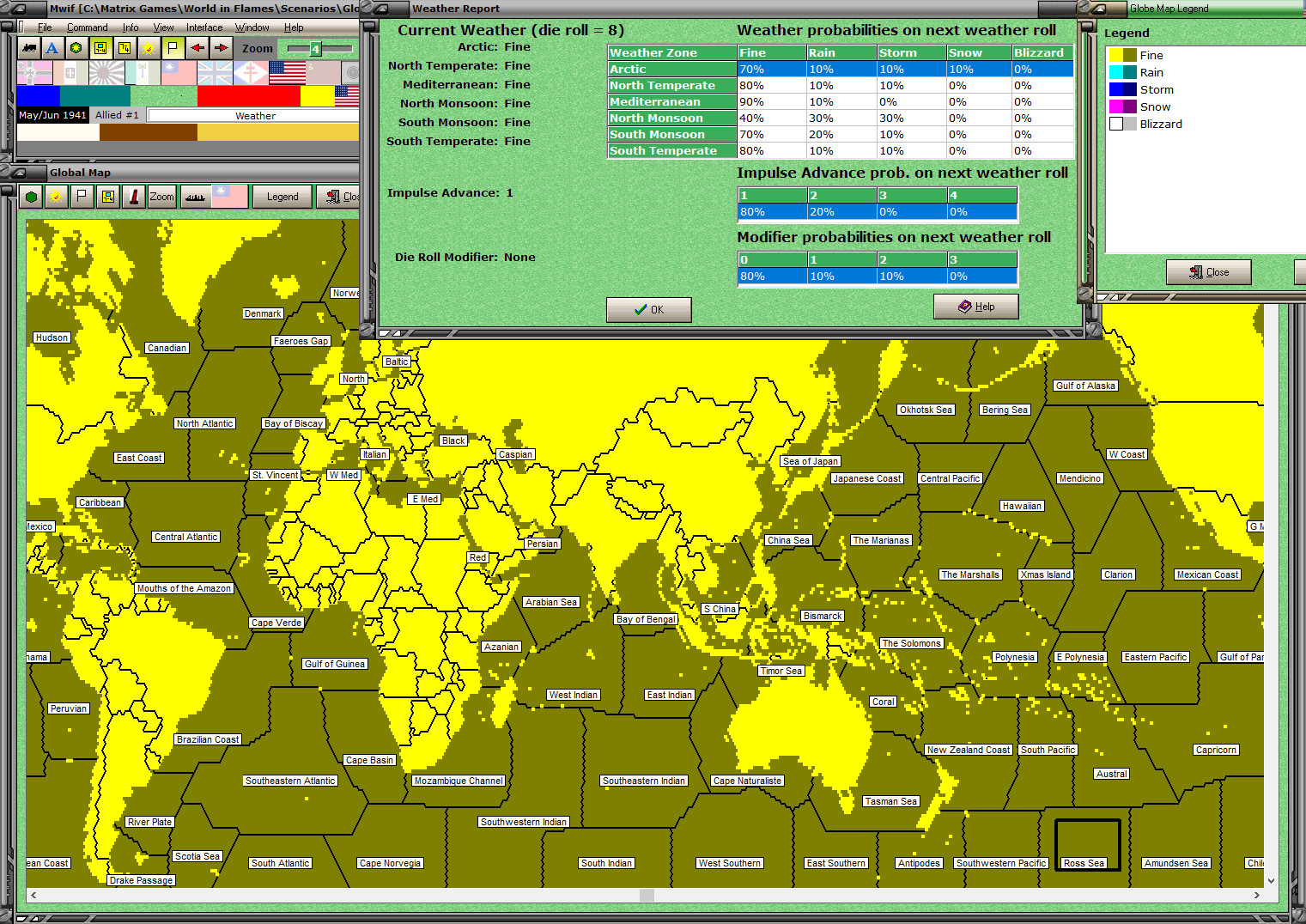
Task: Click the Mediterranean zone row header
Action: point(671,101)
